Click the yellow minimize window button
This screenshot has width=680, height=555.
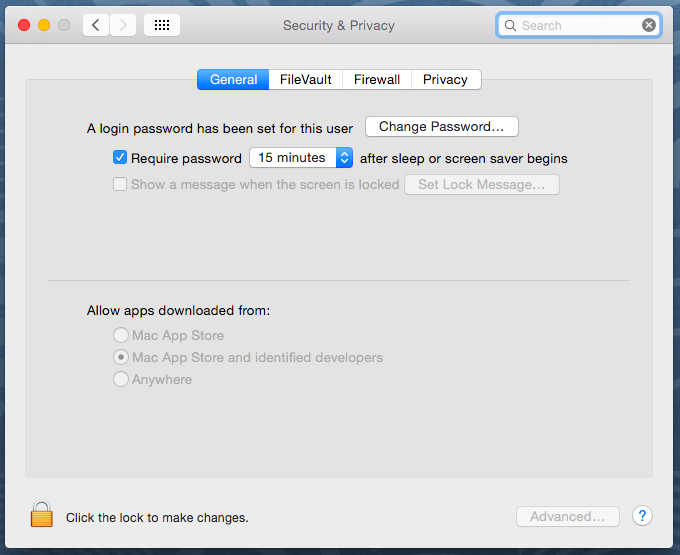[x=44, y=25]
